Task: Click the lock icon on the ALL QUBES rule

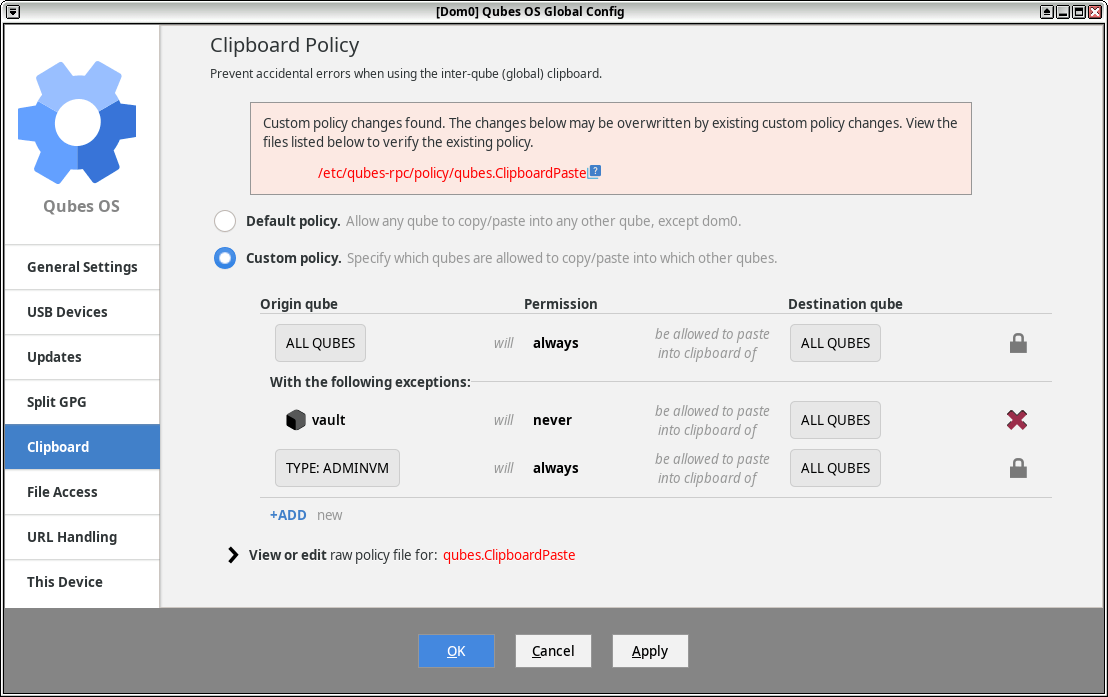Action: click(x=1018, y=342)
